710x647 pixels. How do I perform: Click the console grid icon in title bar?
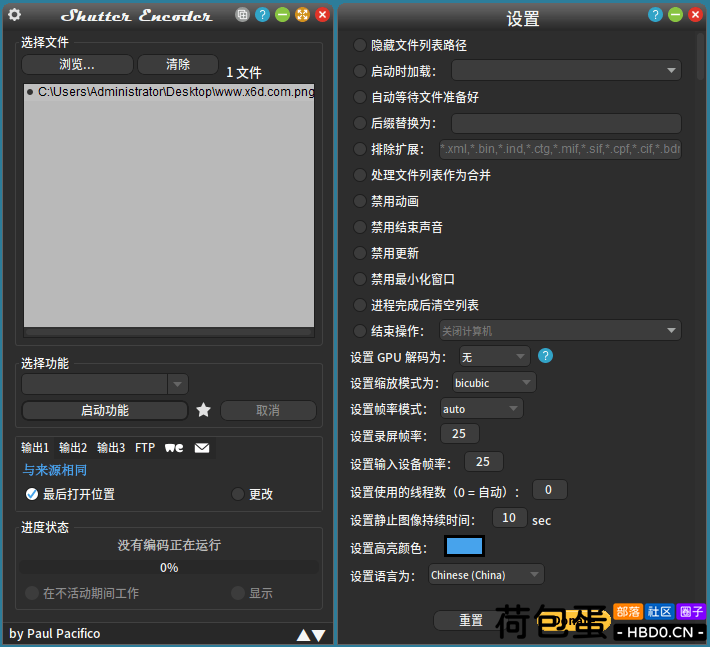pos(242,15)
